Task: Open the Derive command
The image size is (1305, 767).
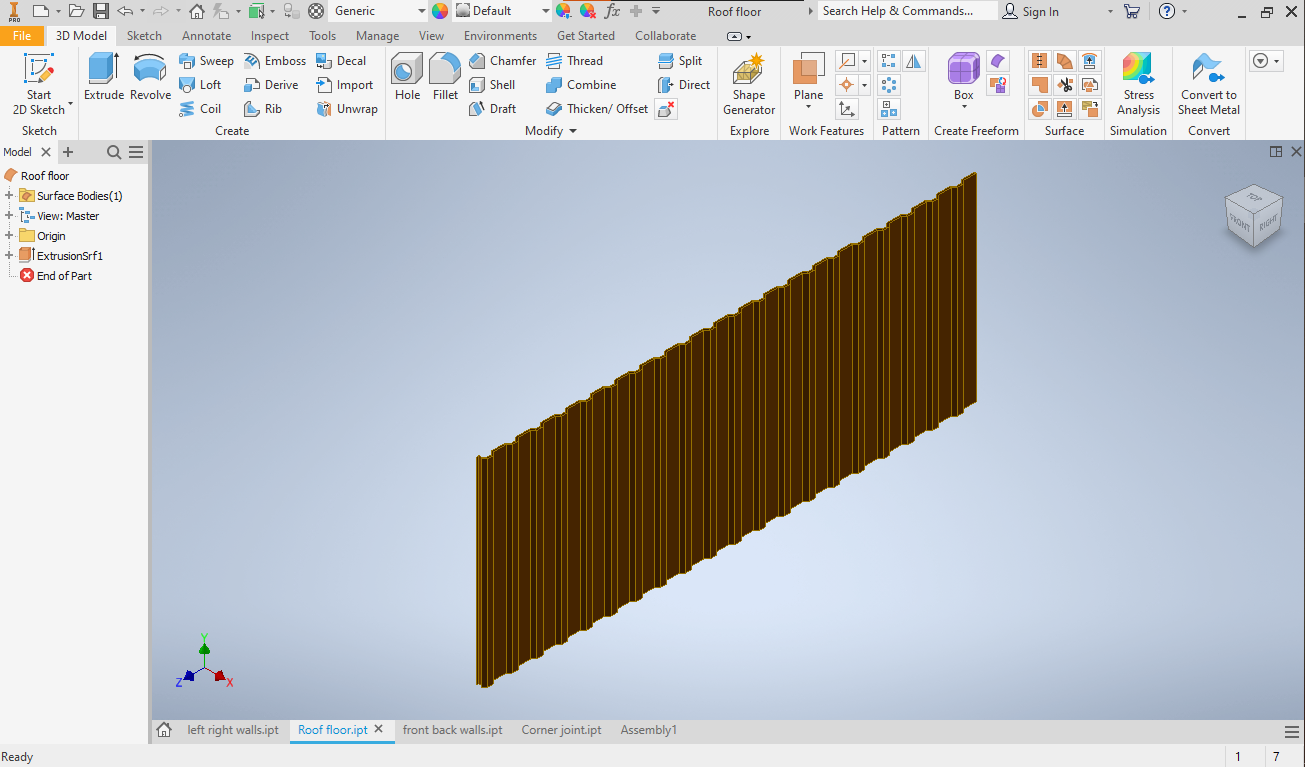Action: (x=271, y=85)
